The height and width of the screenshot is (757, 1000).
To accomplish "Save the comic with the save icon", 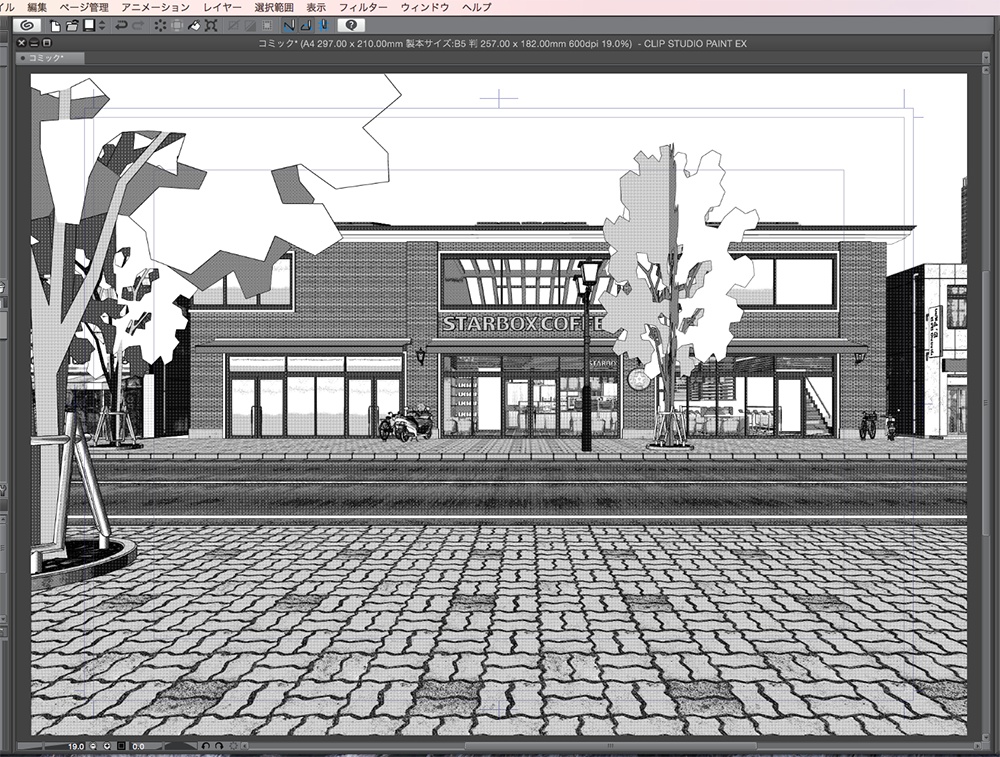I will (89, 26).
